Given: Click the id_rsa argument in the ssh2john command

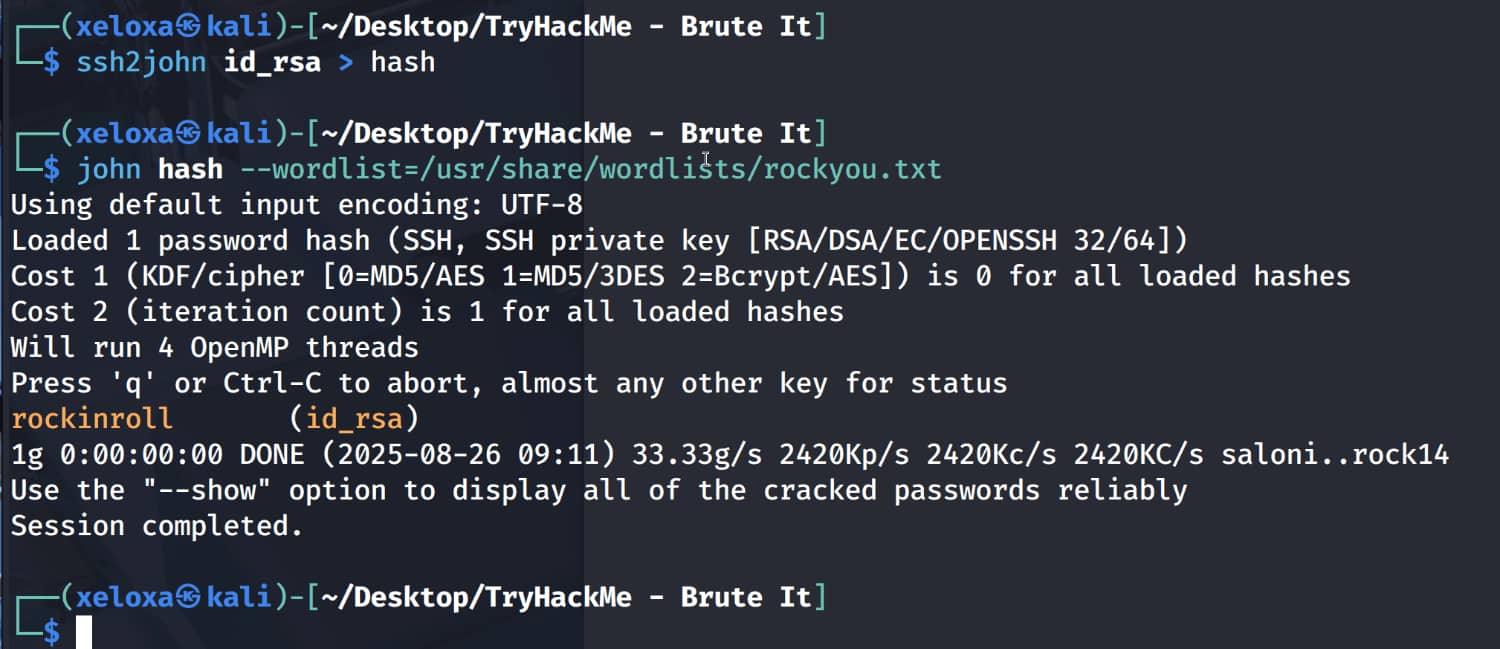Looking at the screenshot, I should click(272, 62).
